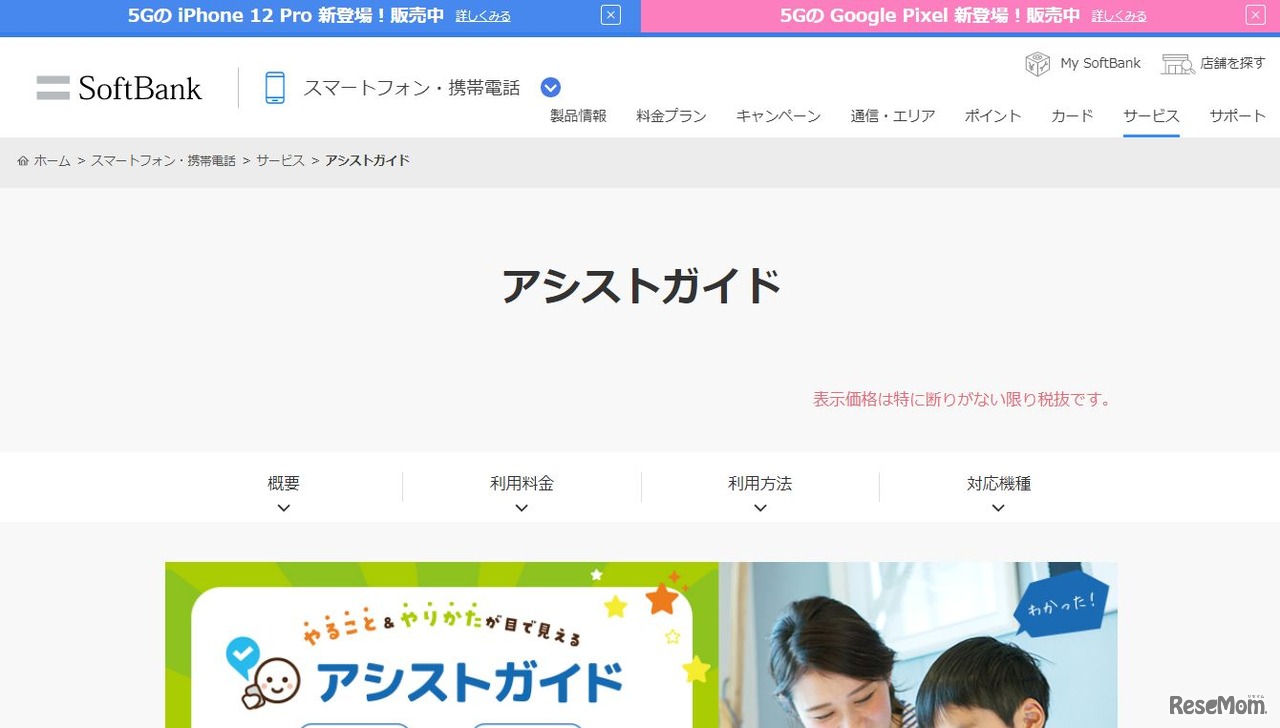Open the ポイント menu
Screen dimensions: 1280x728
tap(993, 116)
